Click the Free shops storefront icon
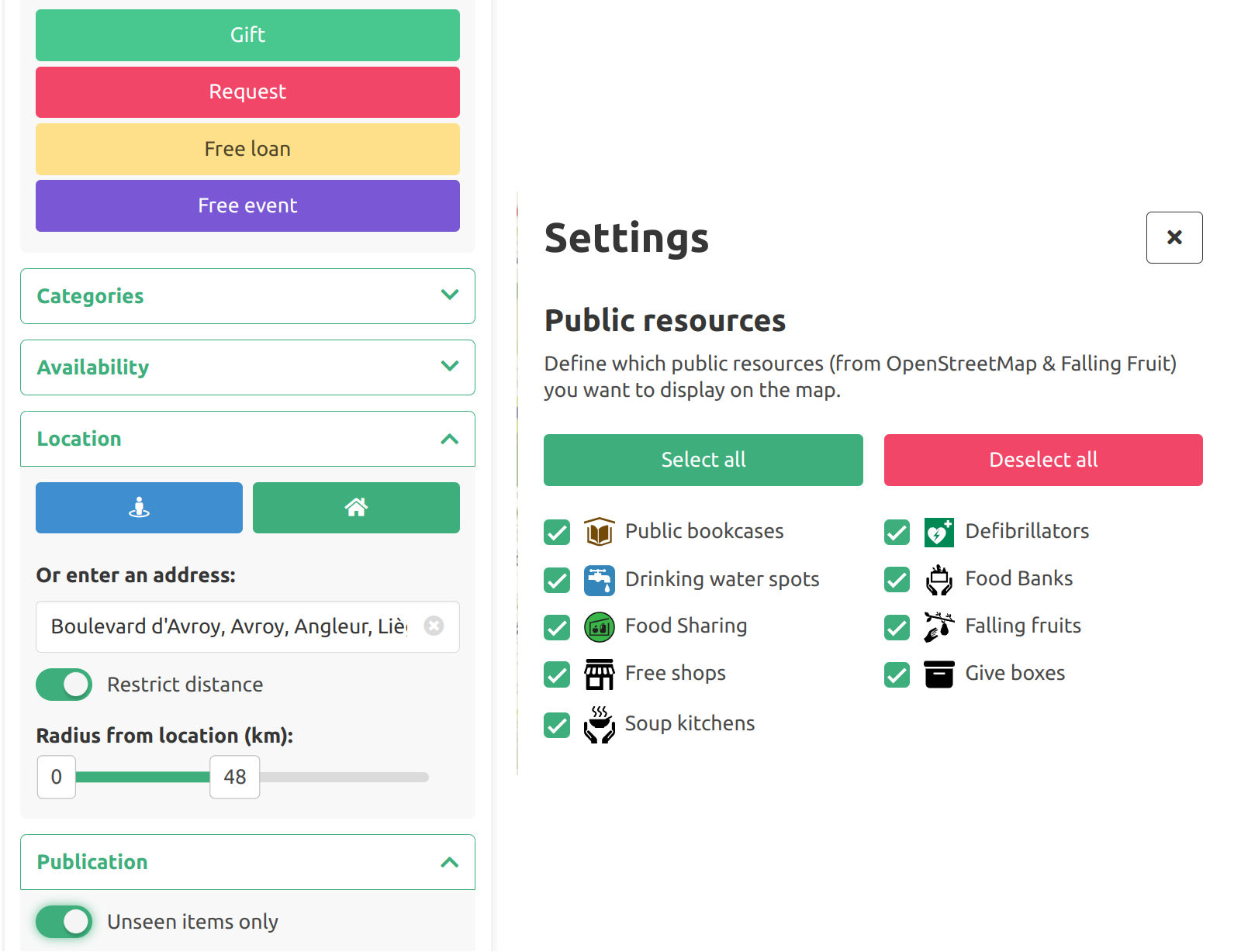This screenshot has height=952, width=1241. pyautogui.click(x=599, y=674)
